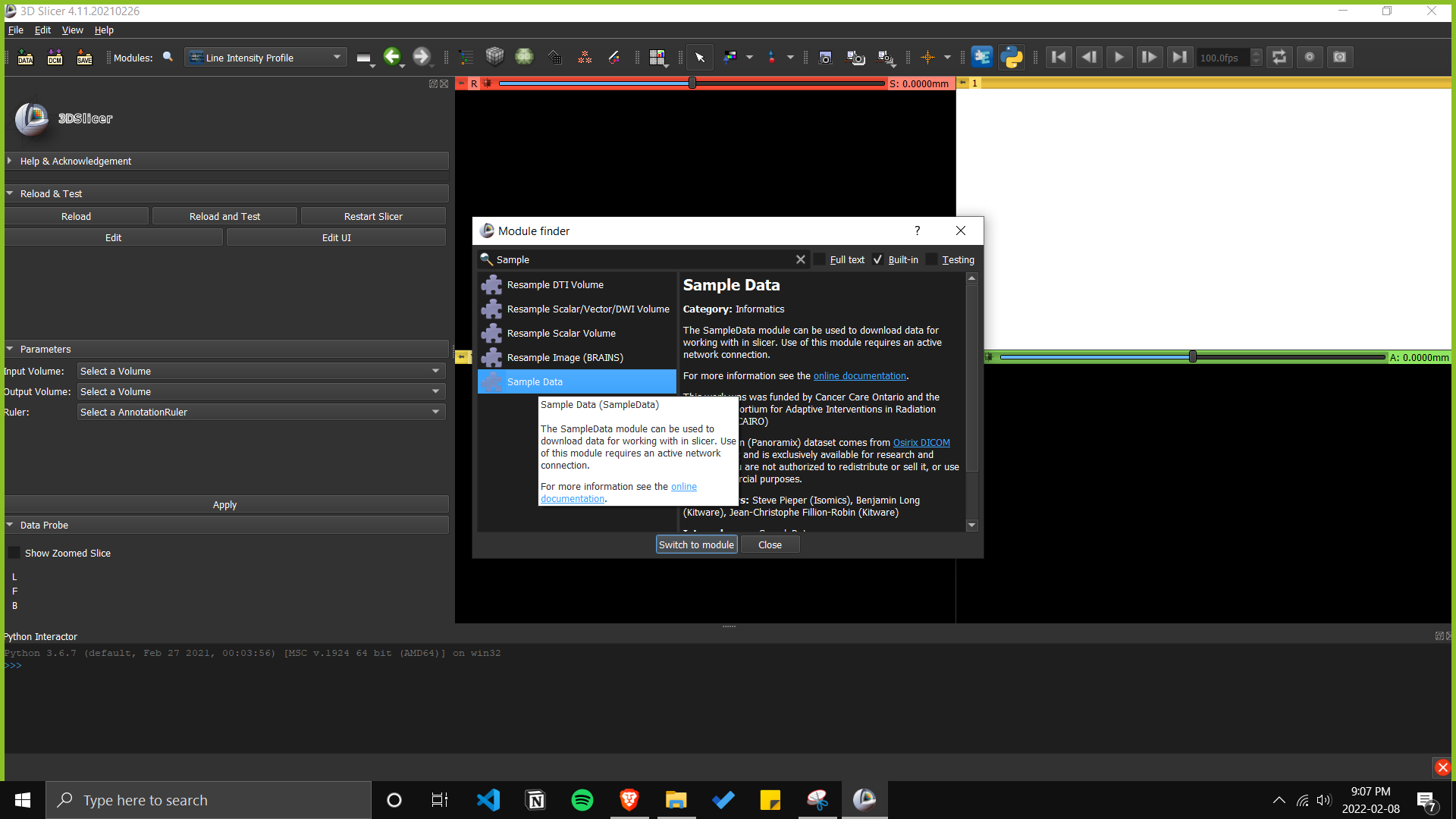1456x819 pixels.
Task: Toggle sequence loop playback button
Action: [x=1279, y=57]
